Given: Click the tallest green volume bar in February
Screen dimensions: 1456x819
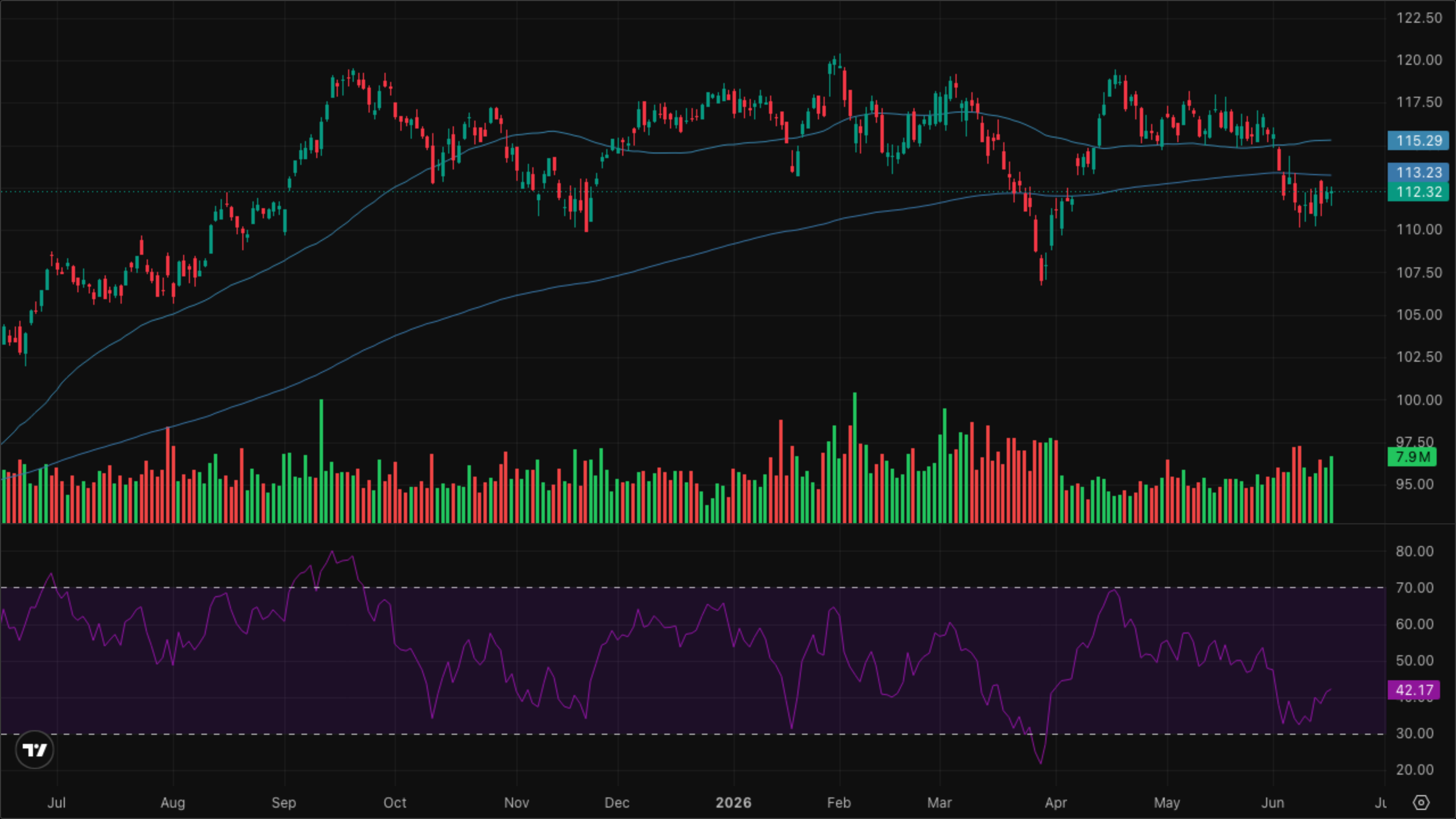Looking at the screenshot, I should tap(854, 457).
